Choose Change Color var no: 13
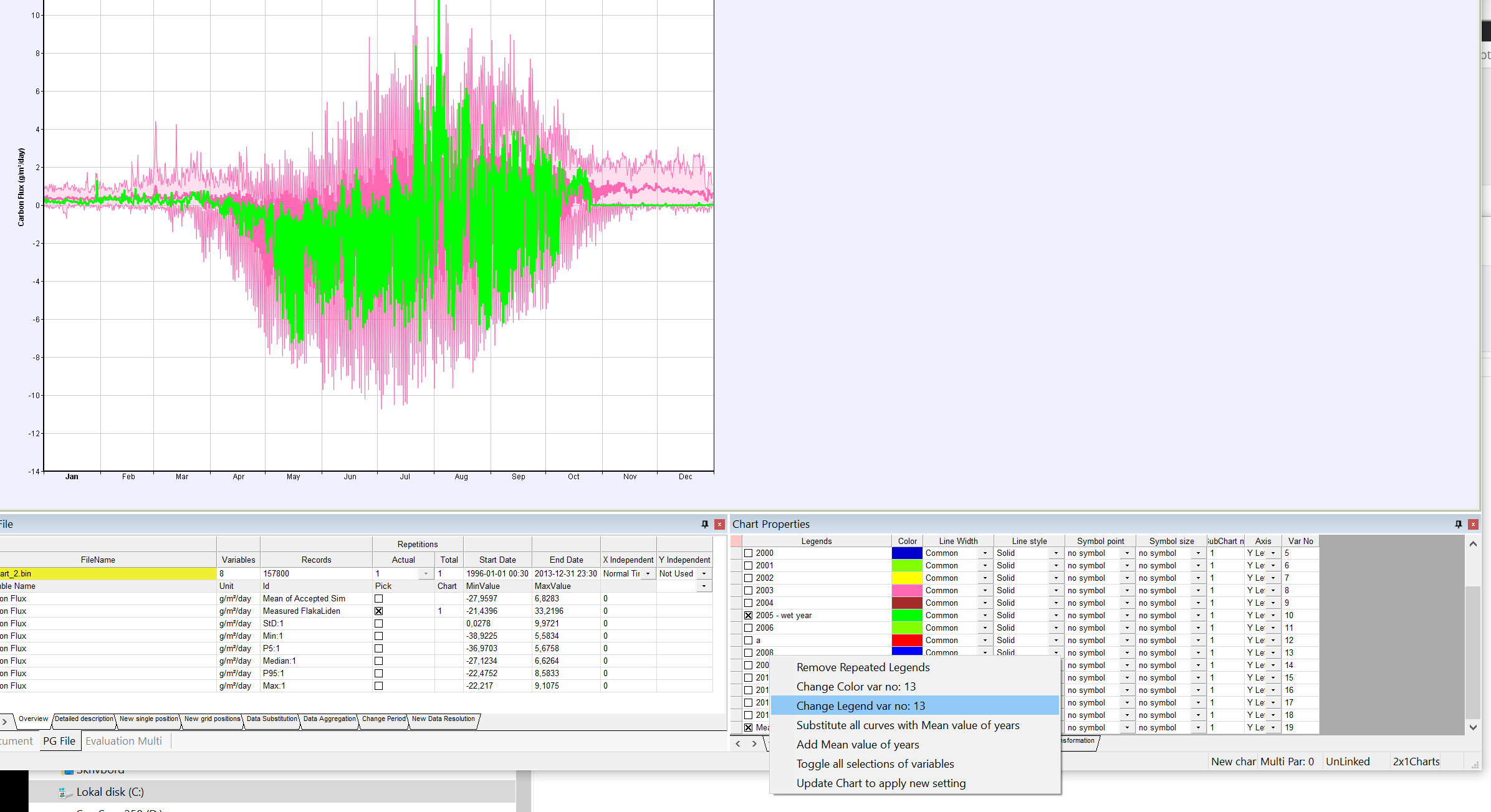This screenshot has width=1491, height=812. coord(916,687)
